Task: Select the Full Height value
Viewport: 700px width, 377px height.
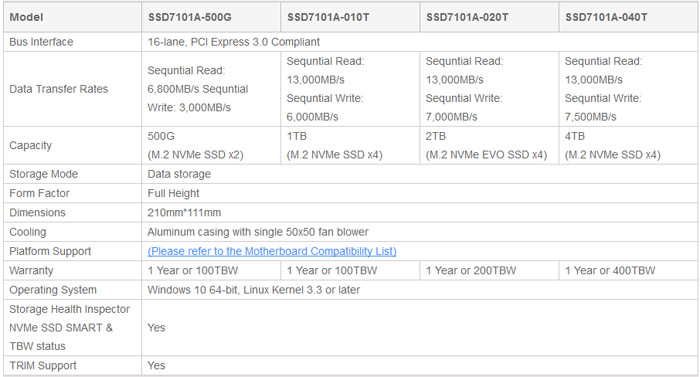Action: coord(173,193)
